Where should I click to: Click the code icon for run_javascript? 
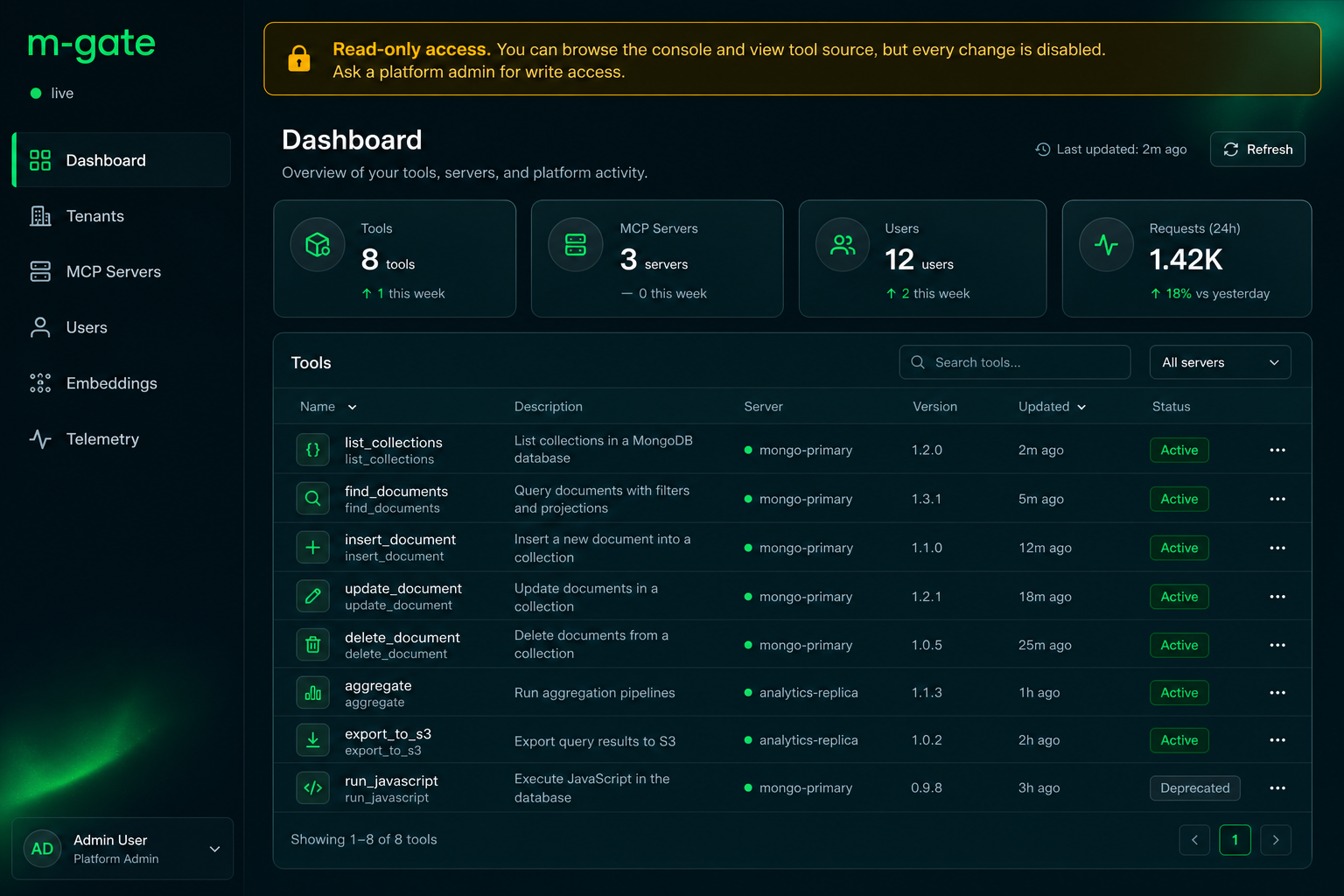312,787
